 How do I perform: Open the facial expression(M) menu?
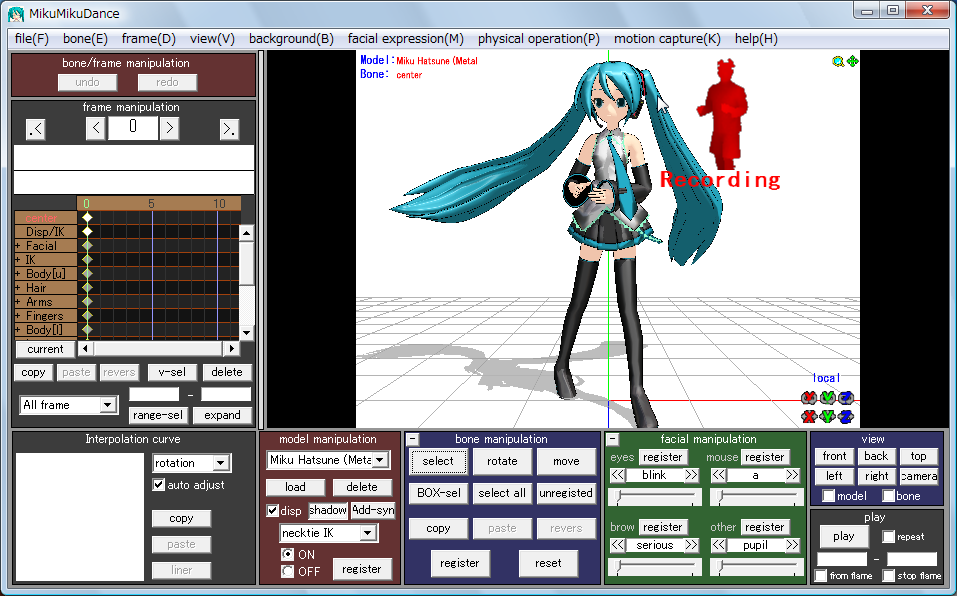[406, 39]
